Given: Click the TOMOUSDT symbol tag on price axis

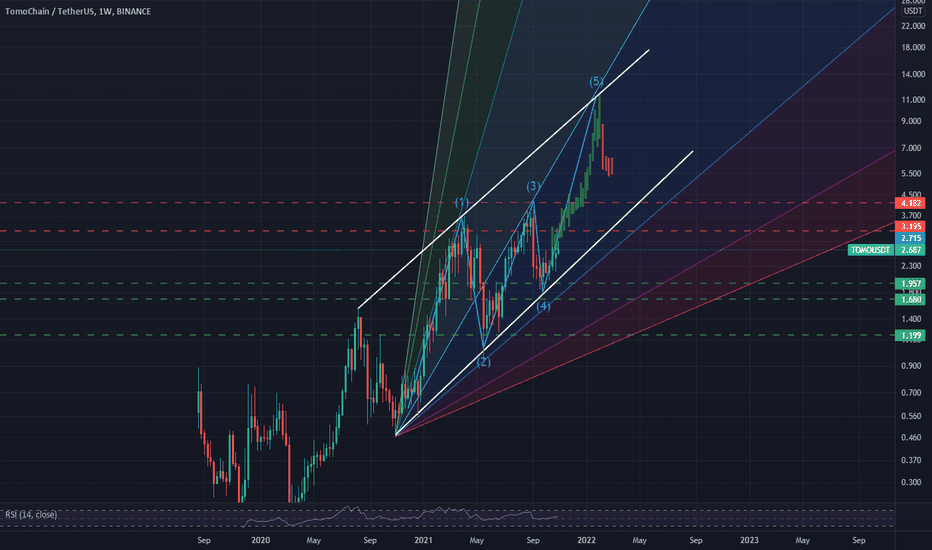Looking at the screenshot, I should pos(871,250).
